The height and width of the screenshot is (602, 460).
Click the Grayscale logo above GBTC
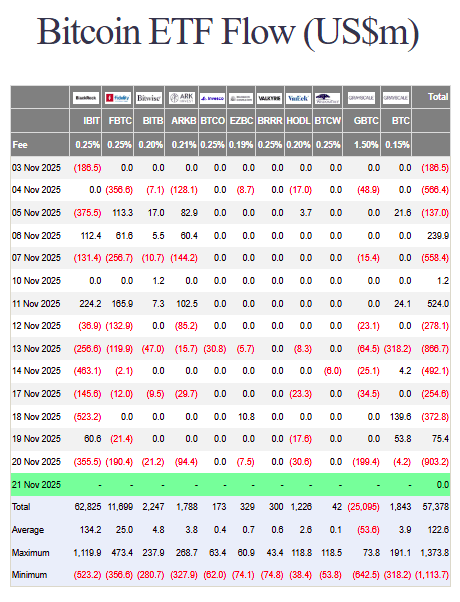361,98
